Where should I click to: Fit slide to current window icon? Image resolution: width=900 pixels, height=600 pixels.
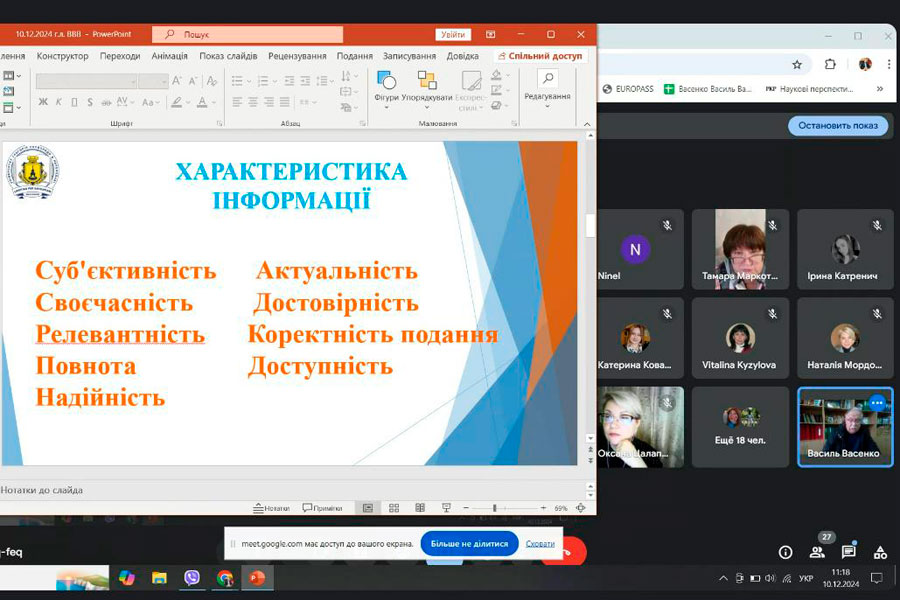(x=581, y=508)
